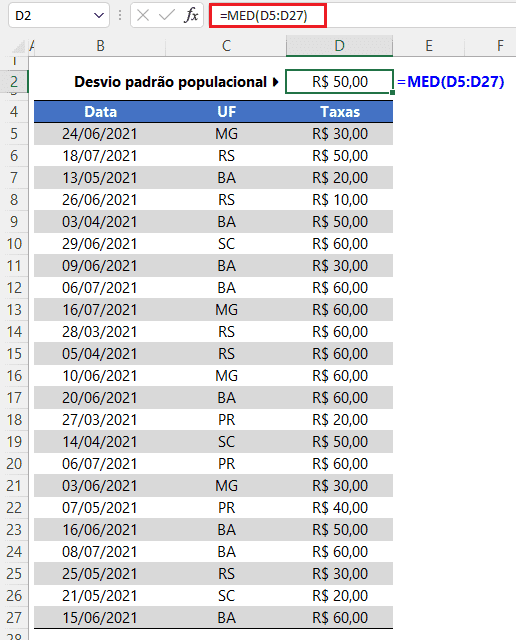Click the 'Taxas' table header
516x640 pixels.
pos(340,112)
